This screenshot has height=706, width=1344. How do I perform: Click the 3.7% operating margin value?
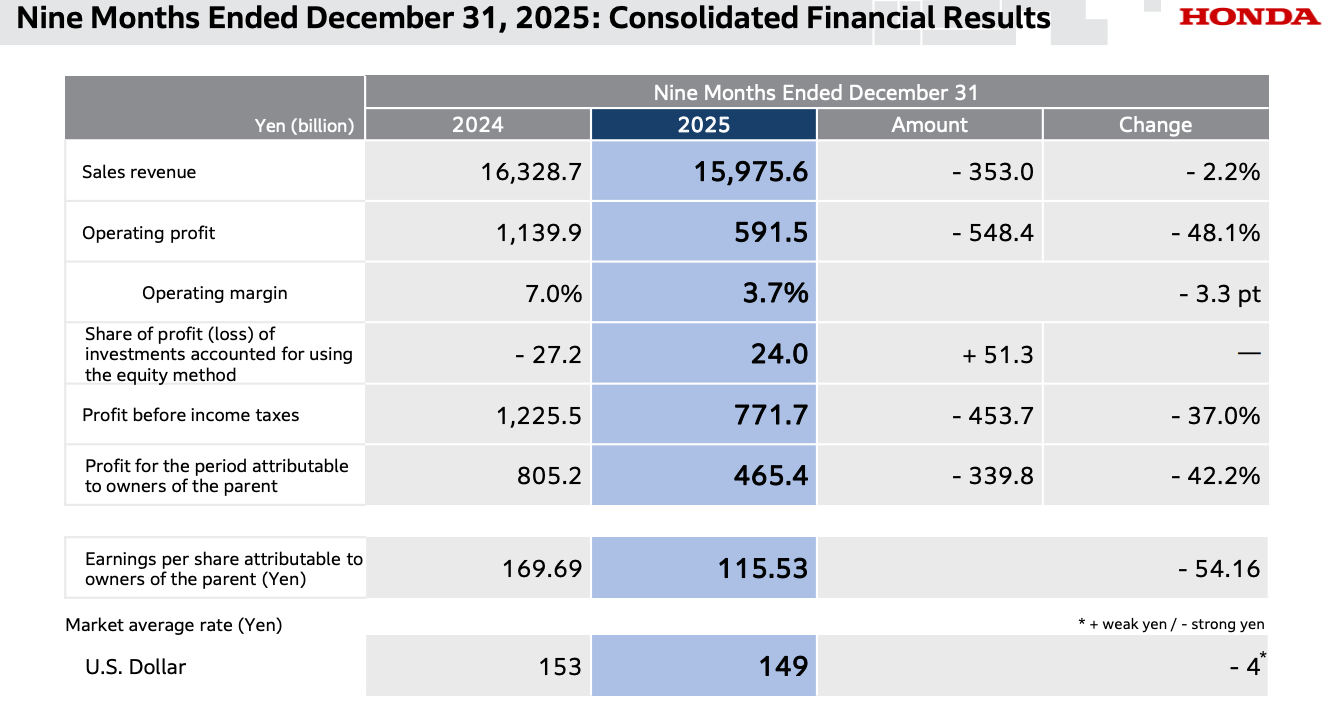point(774,293)
